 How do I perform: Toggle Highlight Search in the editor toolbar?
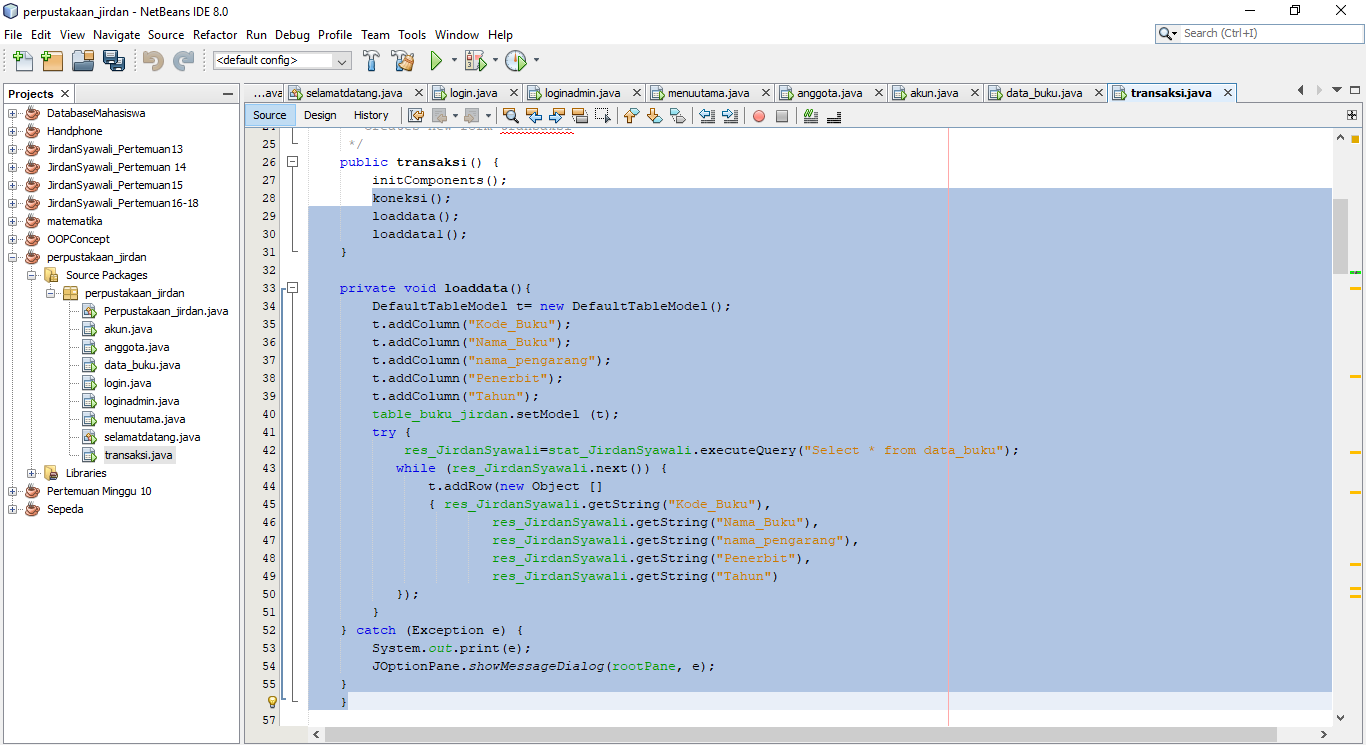tap(580, 116)
